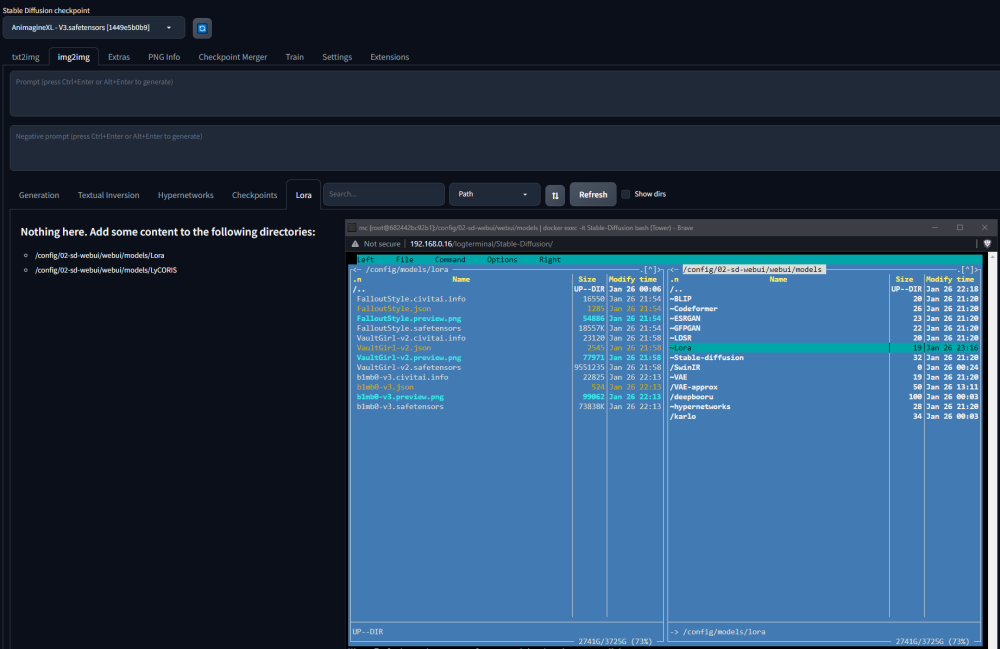
Task: Select the ~Stable-diffusion directory entry
Action: pos(707,358)
